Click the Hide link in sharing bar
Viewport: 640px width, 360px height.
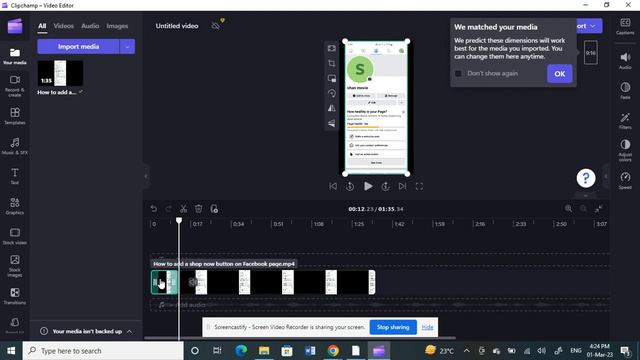[x=427, y=327]
